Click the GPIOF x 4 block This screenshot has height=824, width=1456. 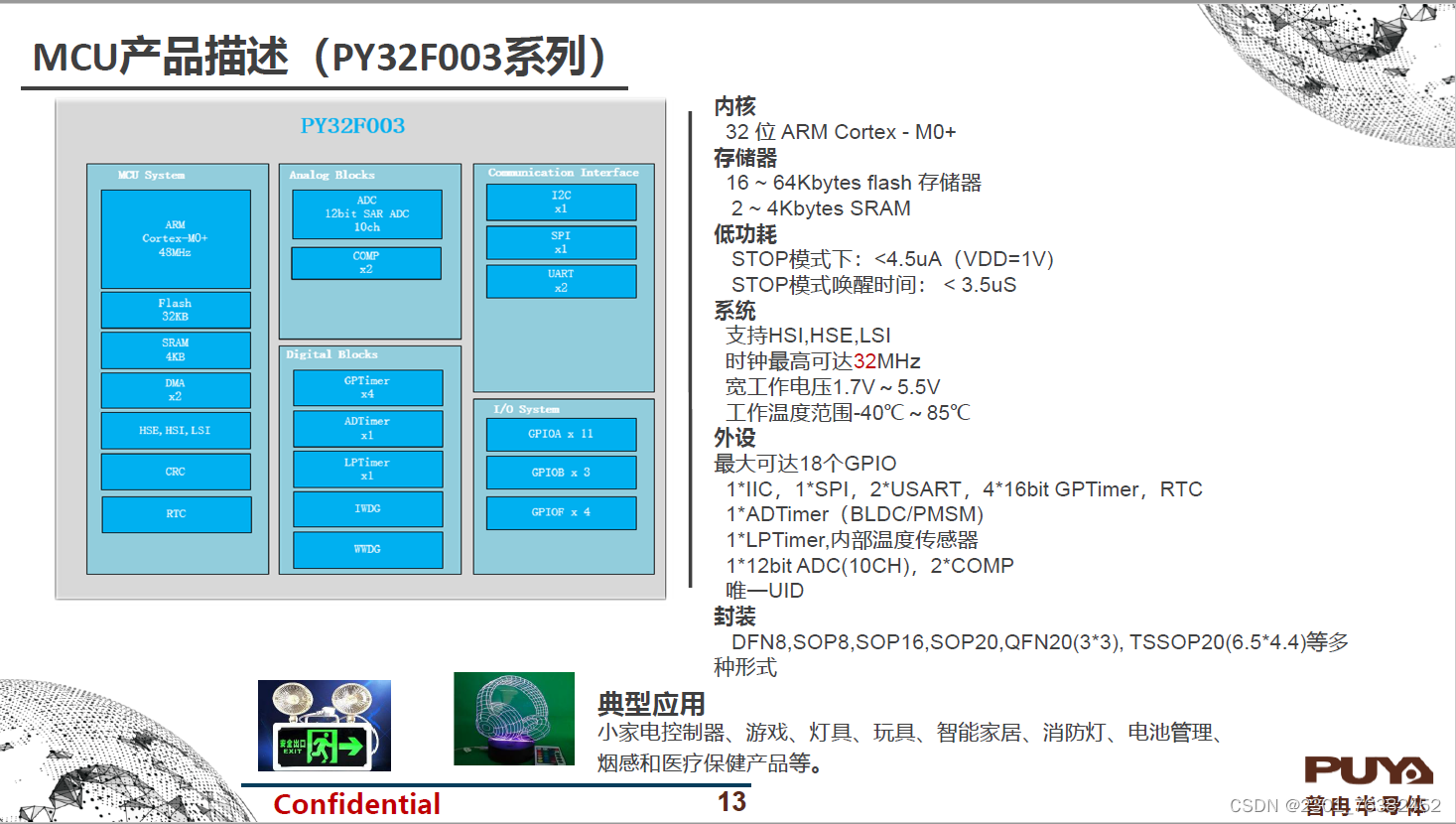pos(562,513)
